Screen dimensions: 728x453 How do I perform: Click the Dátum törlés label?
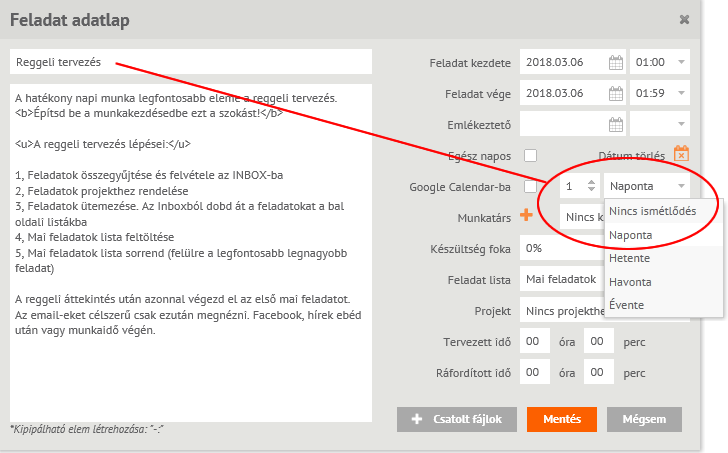tap(631, 155)
